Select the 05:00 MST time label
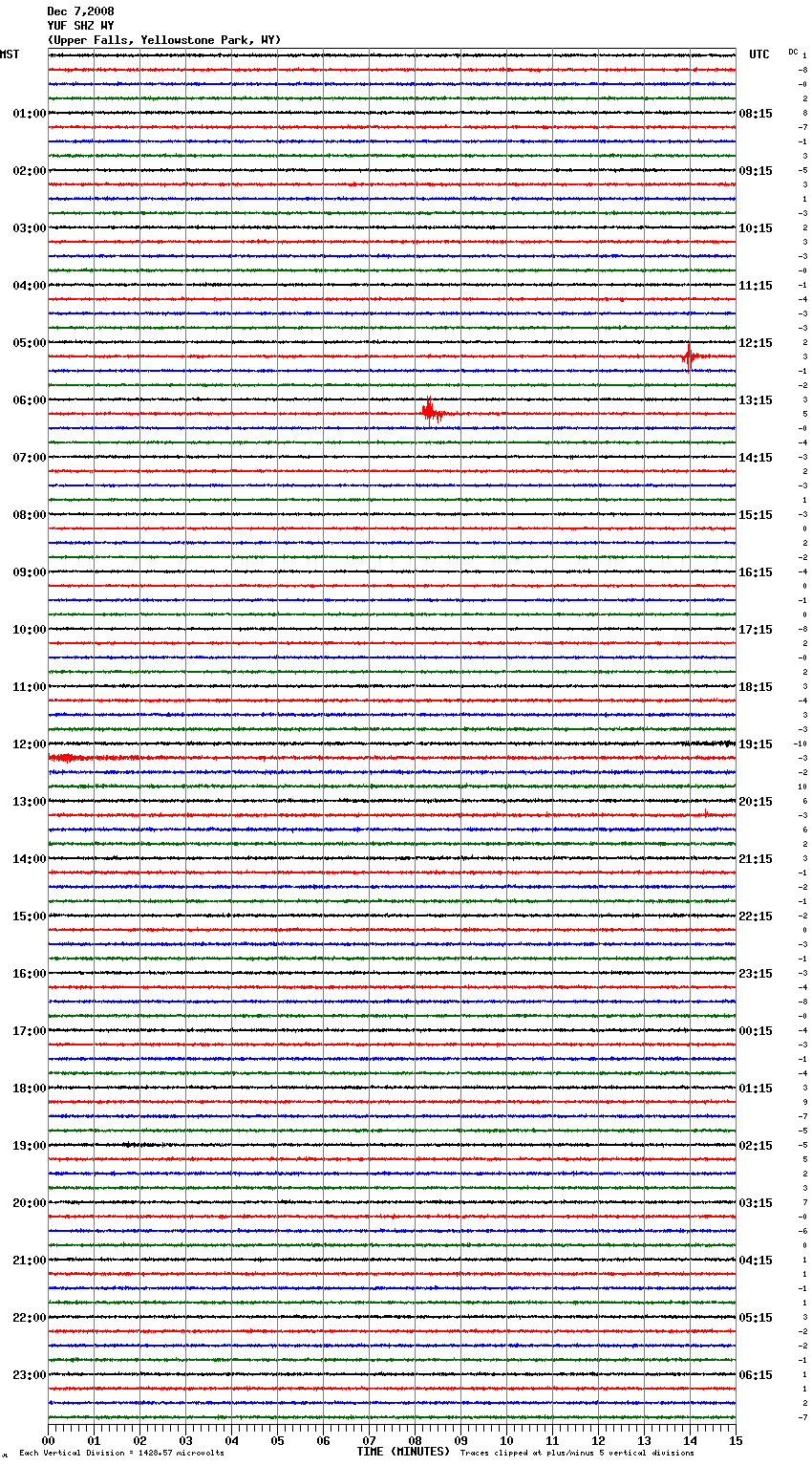 30,343
